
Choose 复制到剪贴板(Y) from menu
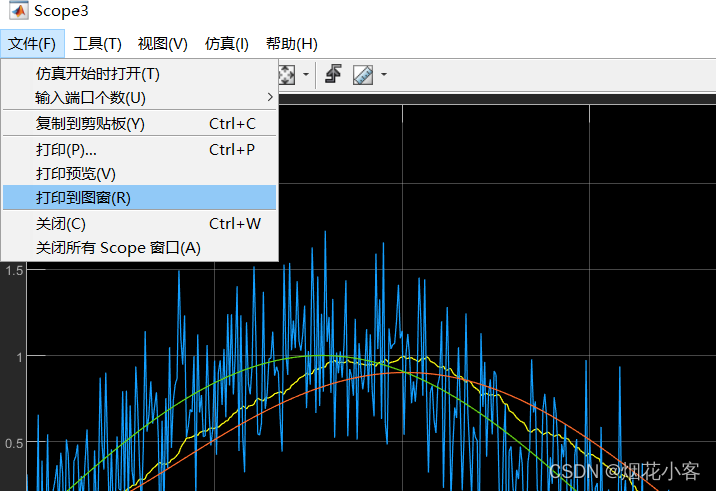click(140, 123)
